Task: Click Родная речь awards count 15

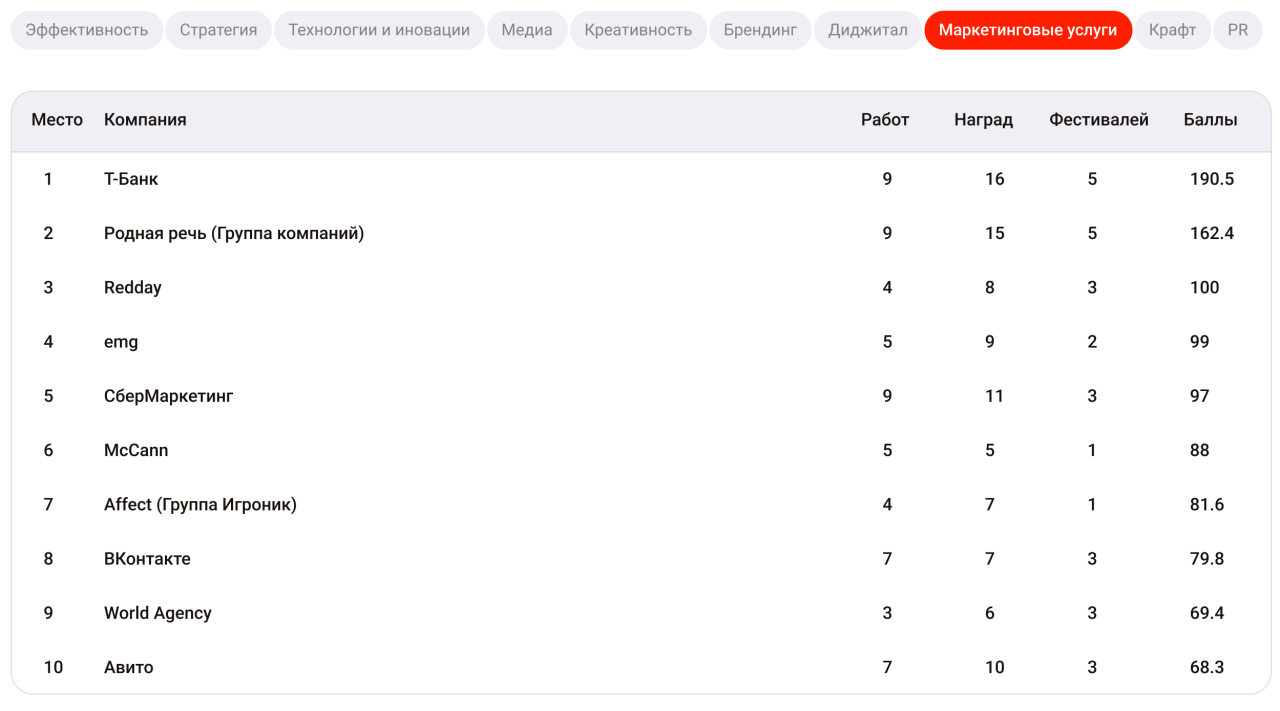Action: 995,233
